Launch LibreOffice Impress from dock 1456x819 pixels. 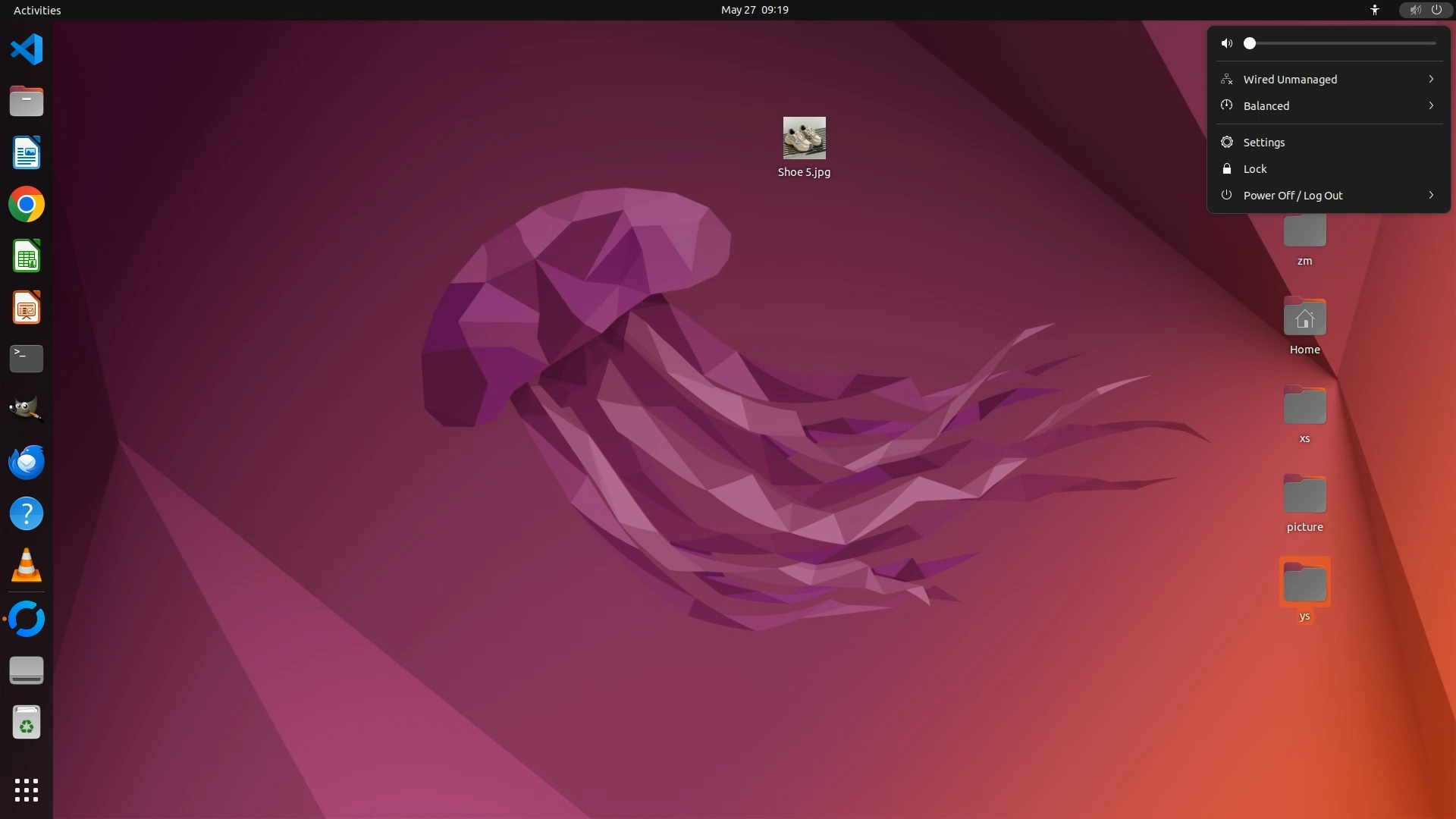pyautogui.click(x=27, y=308)
